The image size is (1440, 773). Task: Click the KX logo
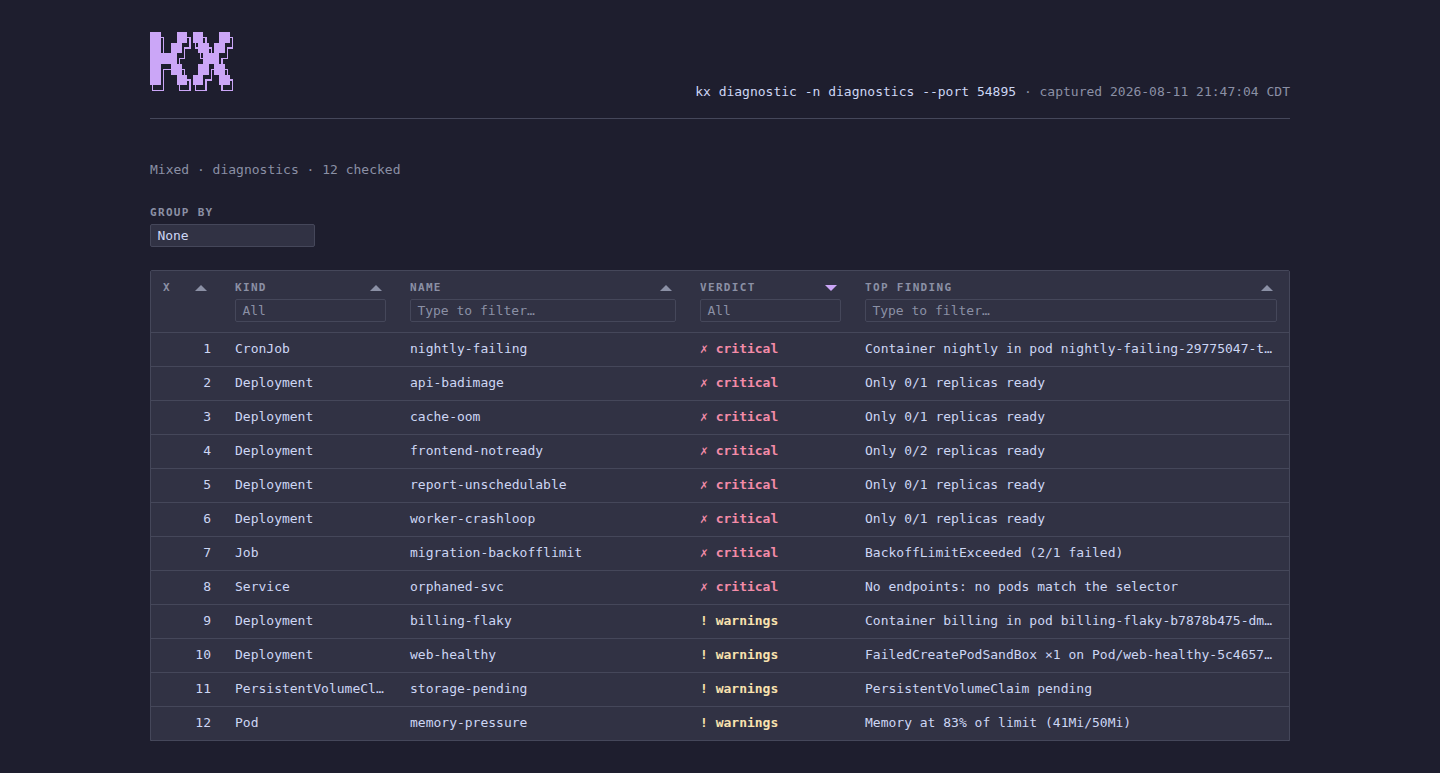pos(192,61)
